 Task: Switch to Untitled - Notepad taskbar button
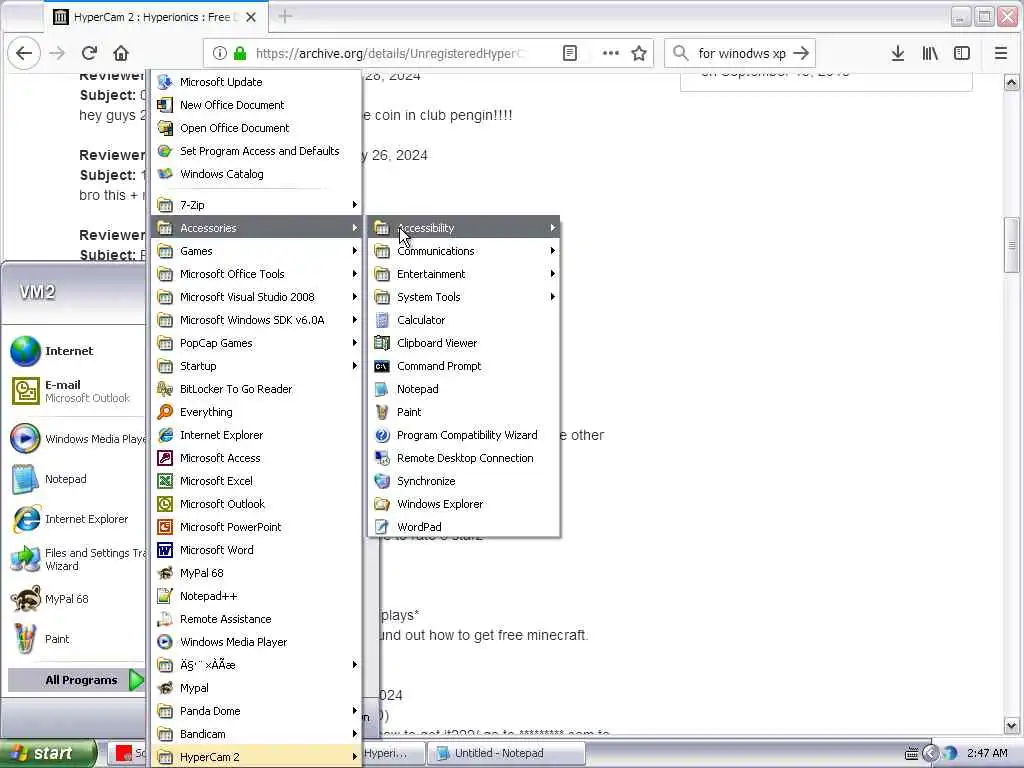click(506, 753)
